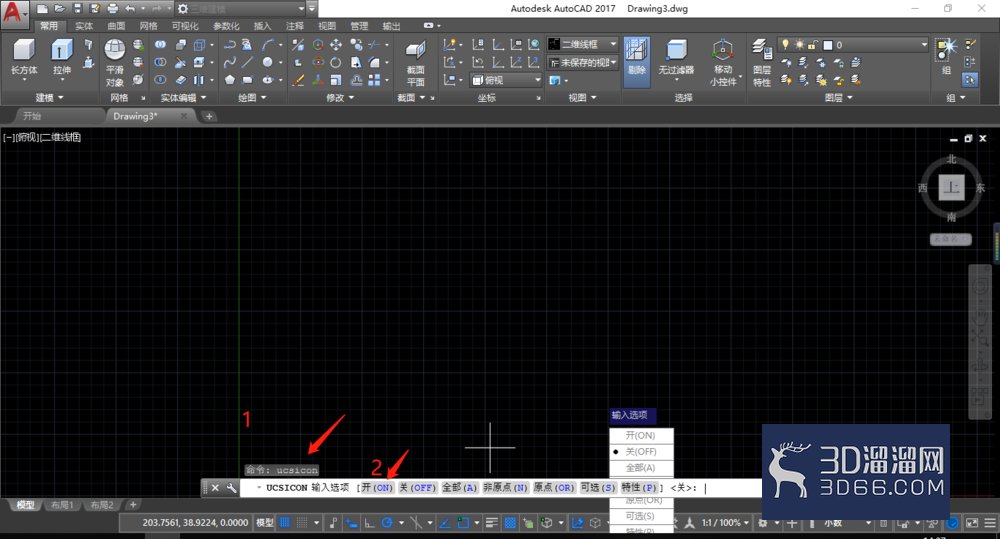Choose the ON (开) option in command line
Screen dimensions: 1000x539
tap(378, 487)
